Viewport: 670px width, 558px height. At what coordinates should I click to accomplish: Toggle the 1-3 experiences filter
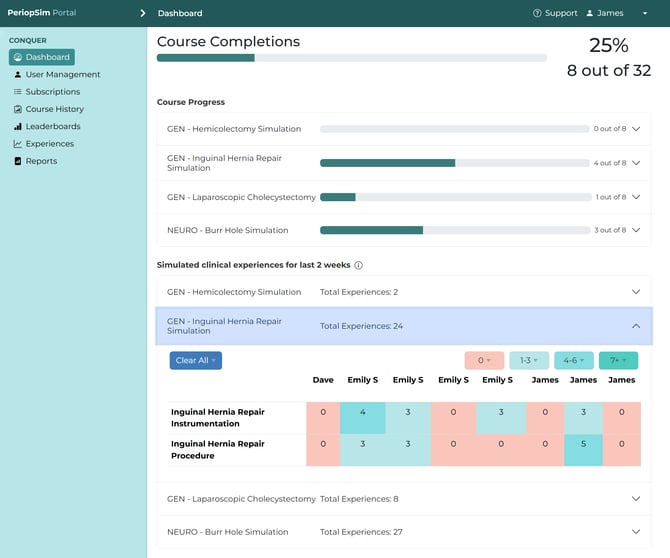tap(529, 361)
